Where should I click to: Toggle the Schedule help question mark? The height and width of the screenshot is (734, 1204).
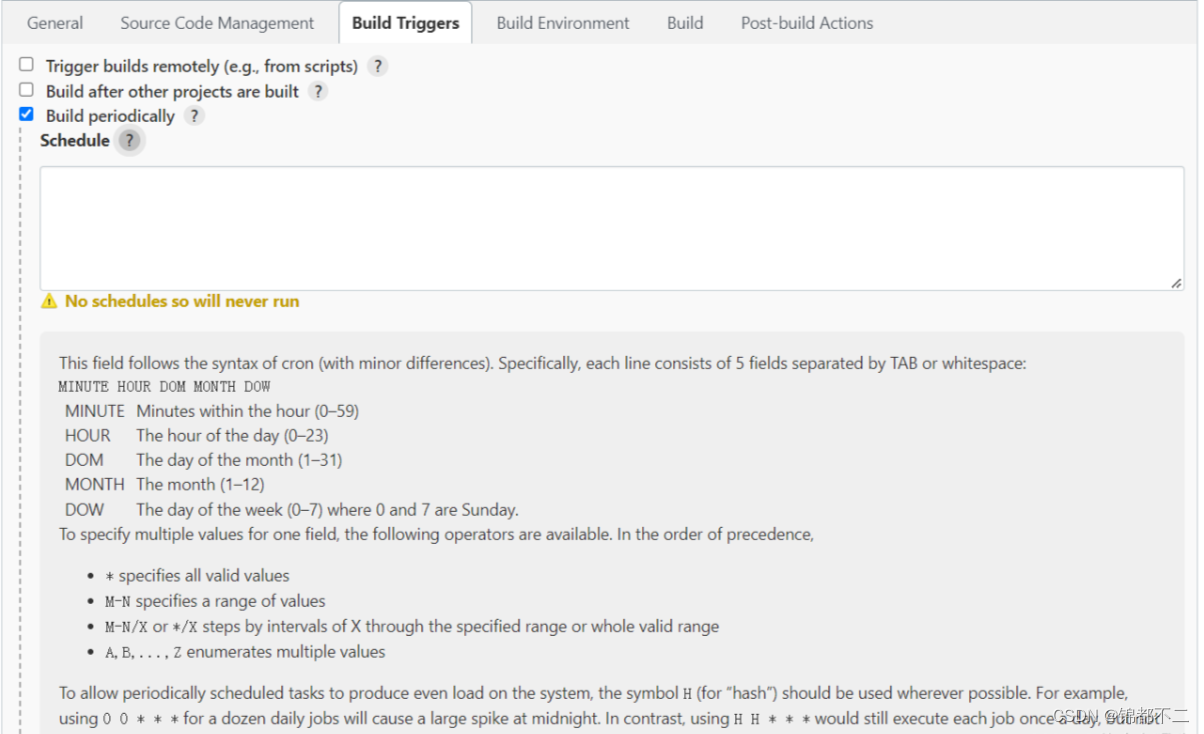tap(128, 141)
